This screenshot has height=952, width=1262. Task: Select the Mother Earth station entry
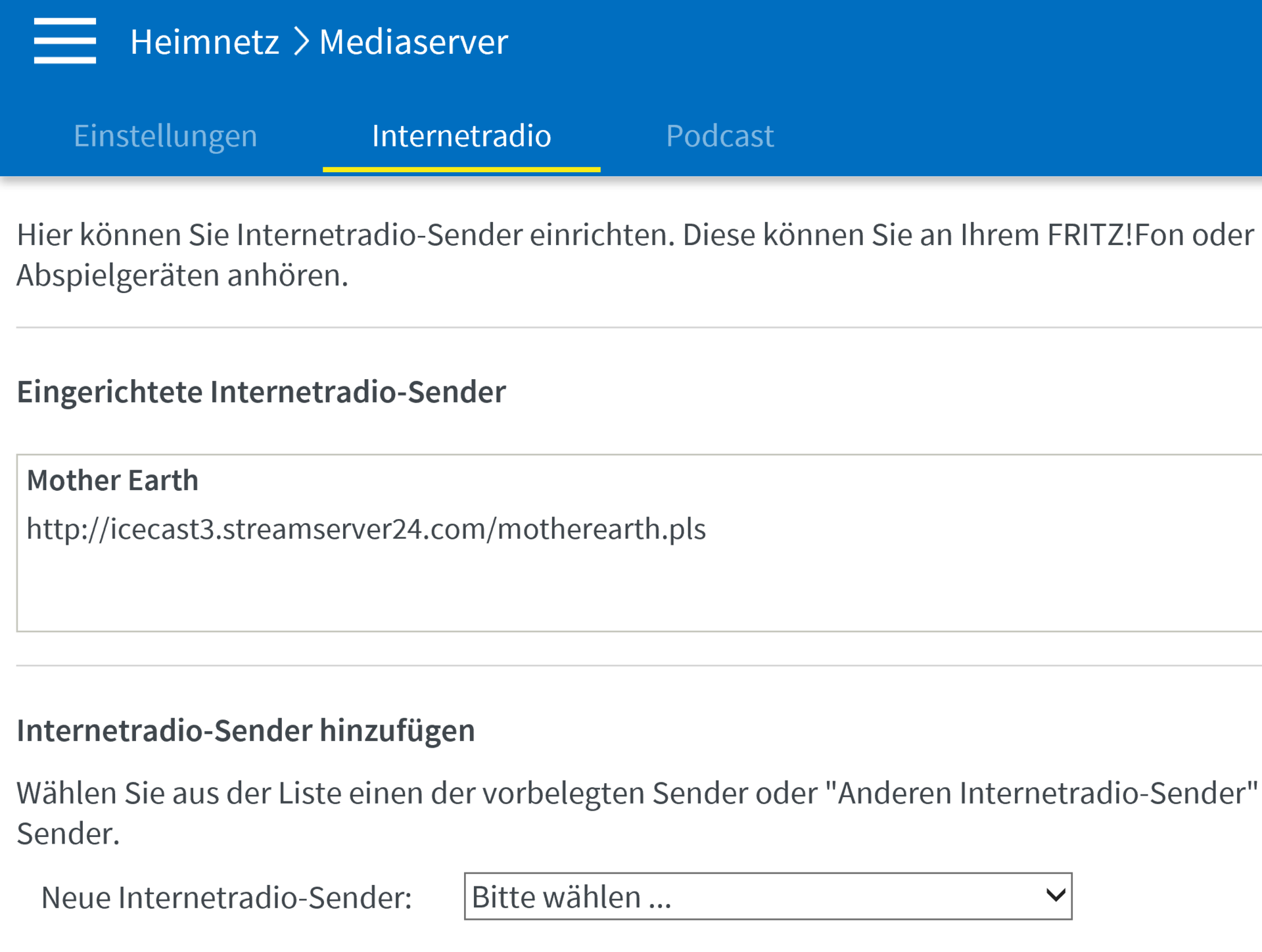tap(112, 480)
